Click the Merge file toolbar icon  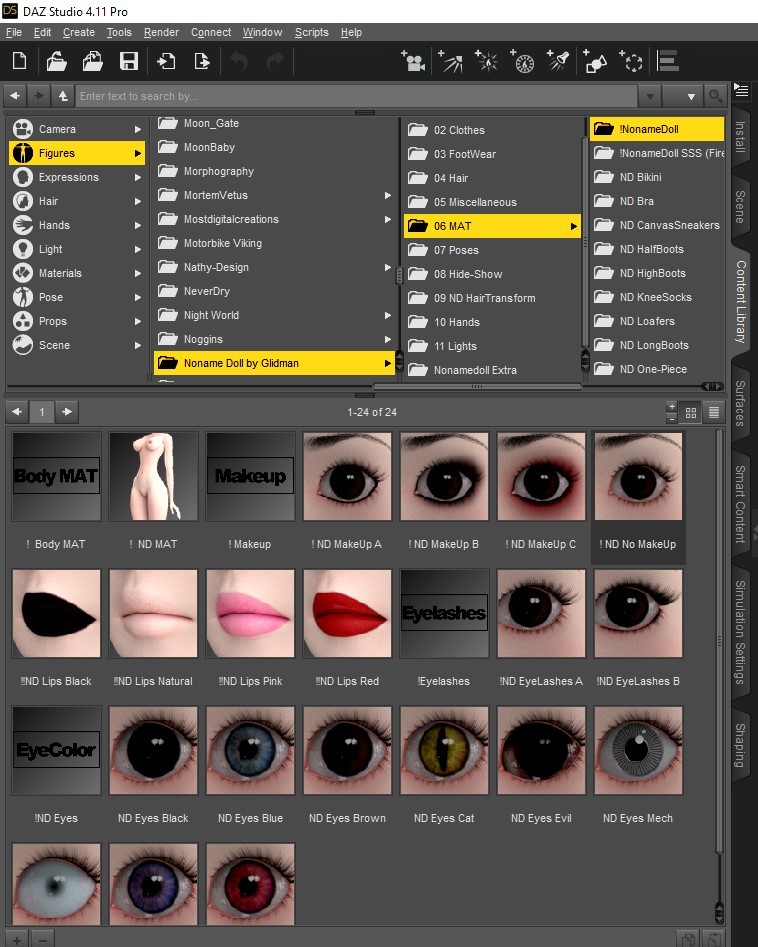(92, 61)
